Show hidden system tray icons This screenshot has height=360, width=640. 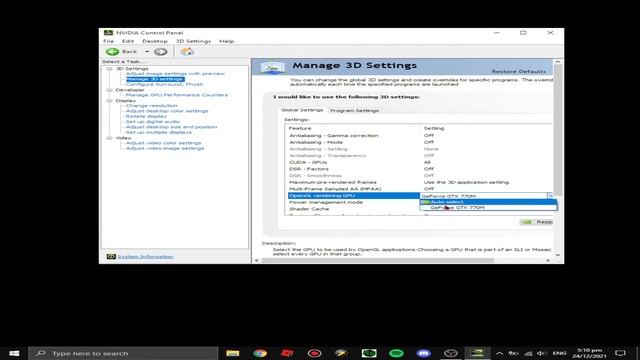pyautogui.click(x=499, y=353)
